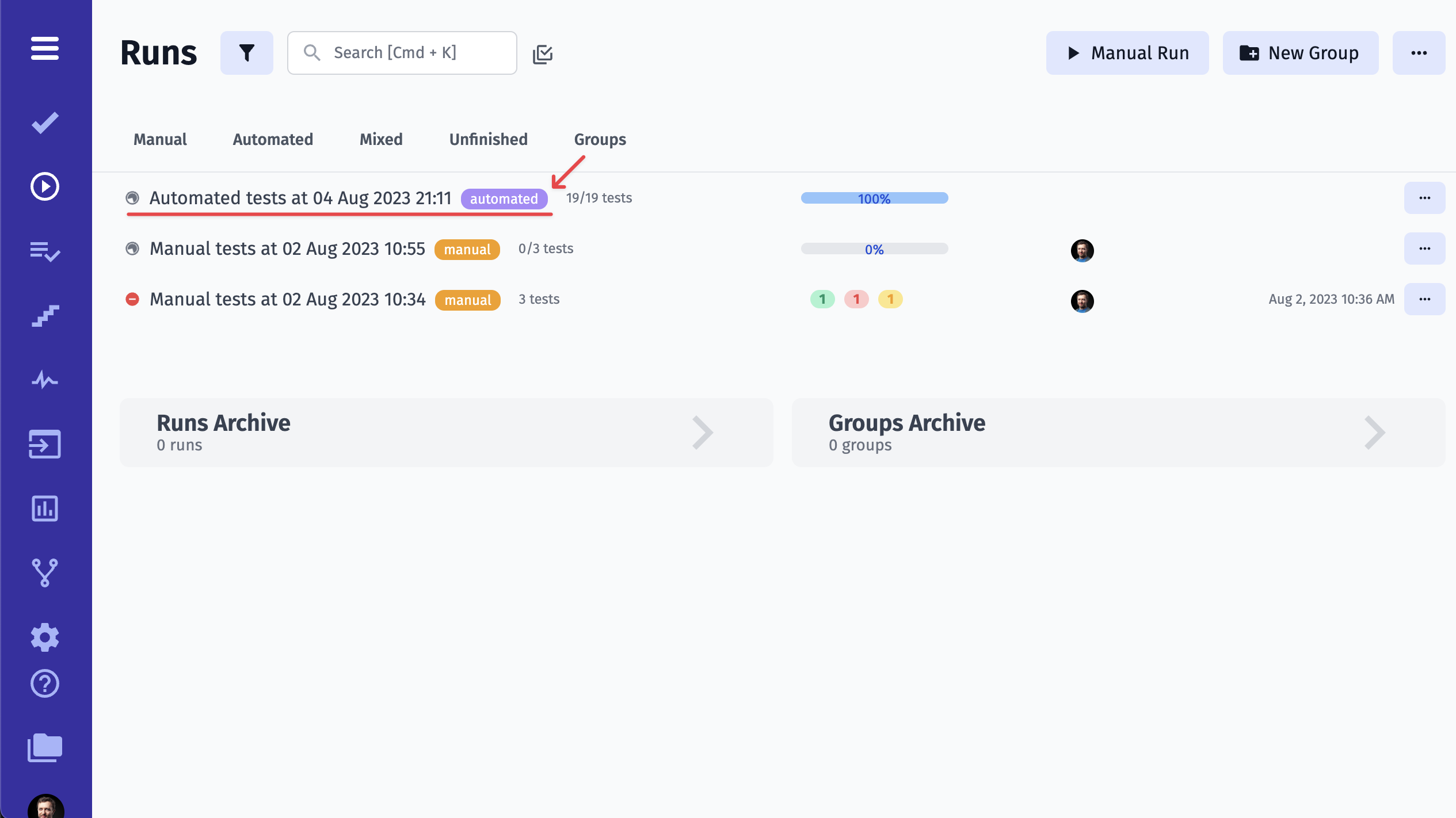The image size is (1456, 818).
Task: Create a New Group
Action: pos(1300,53)
